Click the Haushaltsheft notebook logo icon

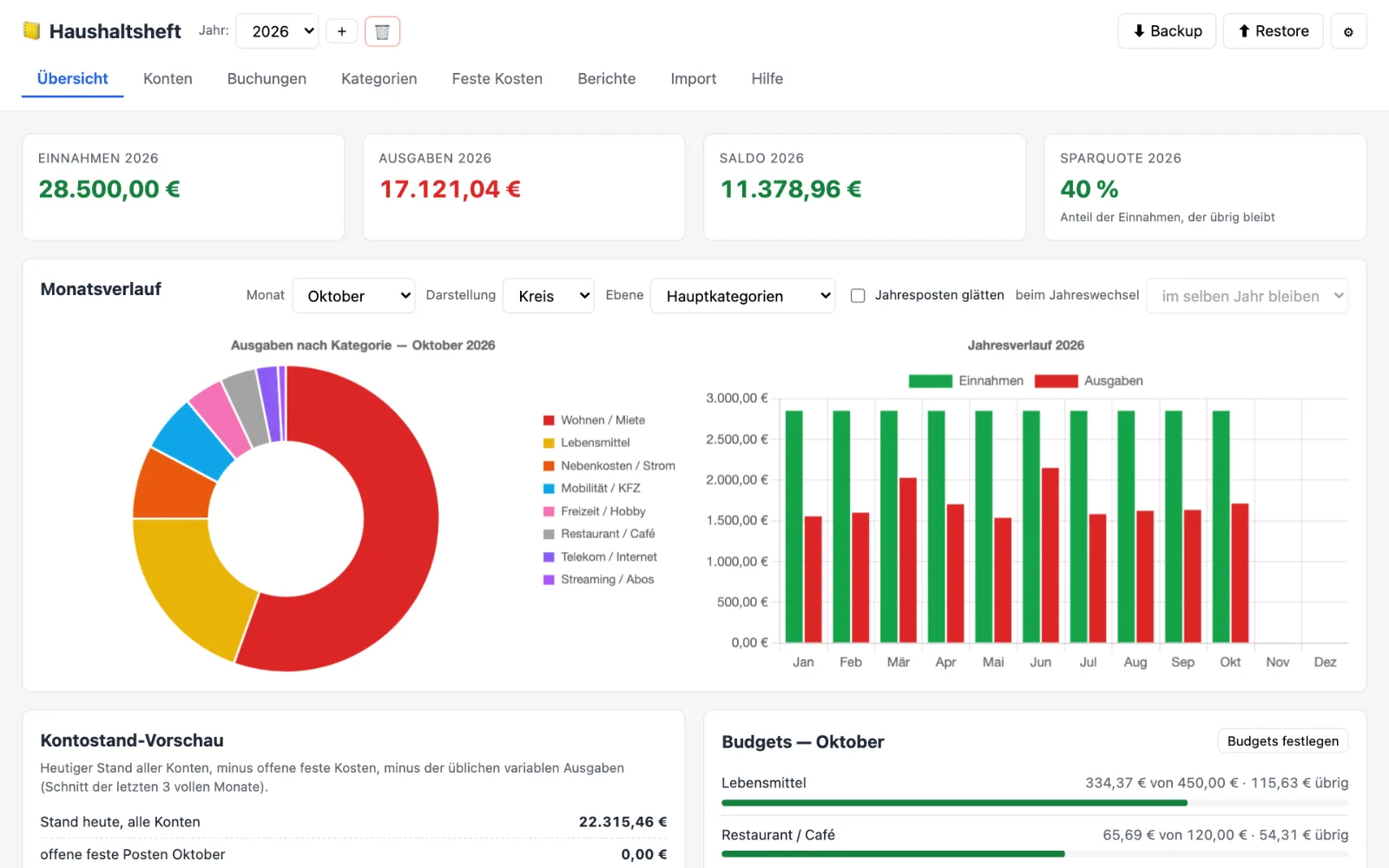(x=32, y=31)
